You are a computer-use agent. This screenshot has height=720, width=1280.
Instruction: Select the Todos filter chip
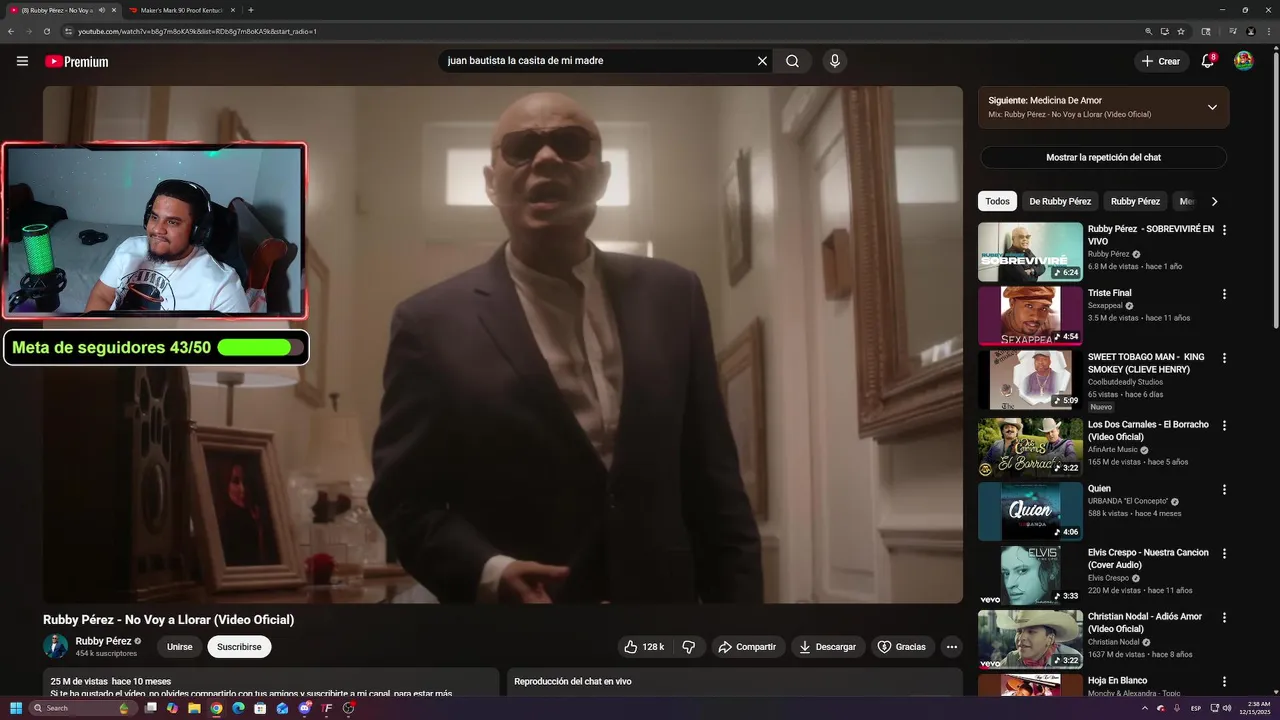pyautogui.click(x=997, y=201)
